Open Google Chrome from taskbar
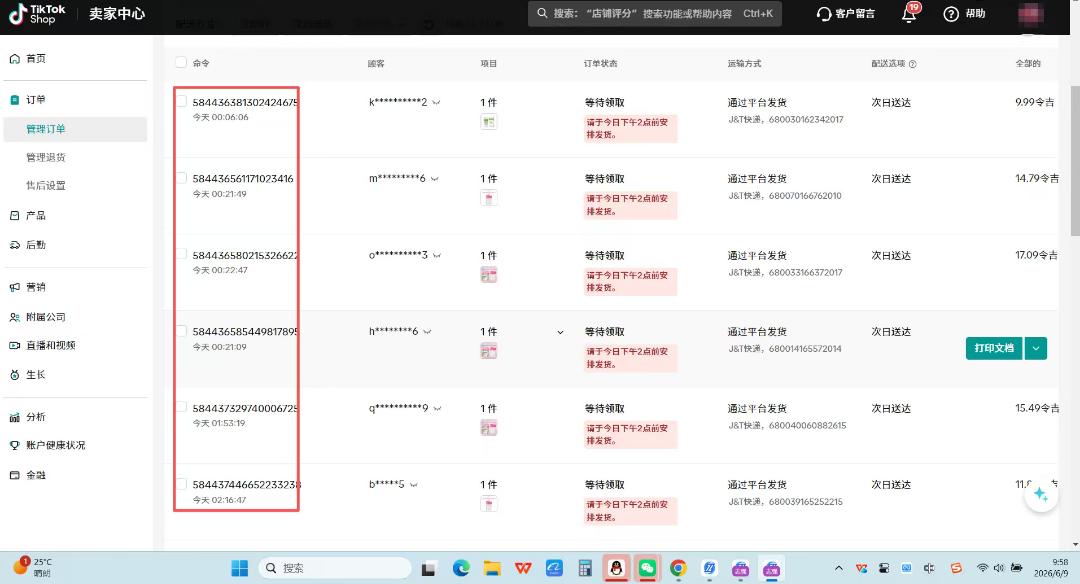Viewport: 1080px width, 584px height. tap(678, 568)
